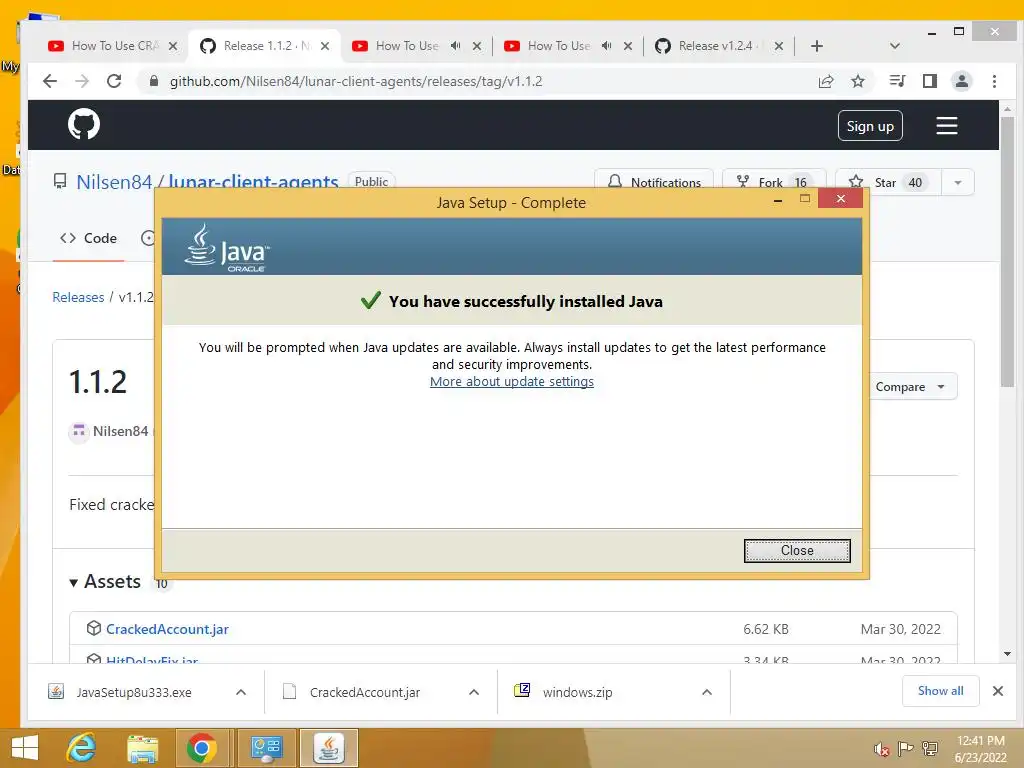Viewport: 1024px width, 768px height.
Task: Bookmark page with the star icon
Action: [857, 81]
